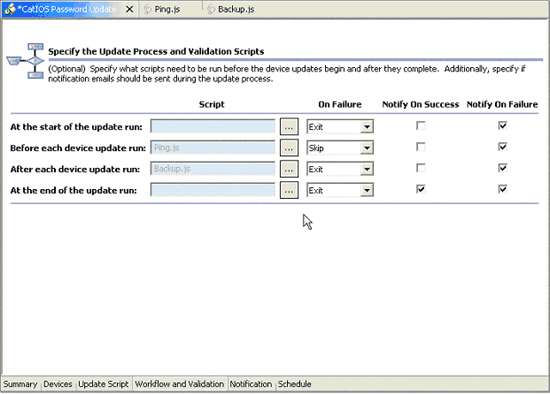550x394 pixels.
Task: Click label 'After each device update run:'
Action: [x=75, y=169]
